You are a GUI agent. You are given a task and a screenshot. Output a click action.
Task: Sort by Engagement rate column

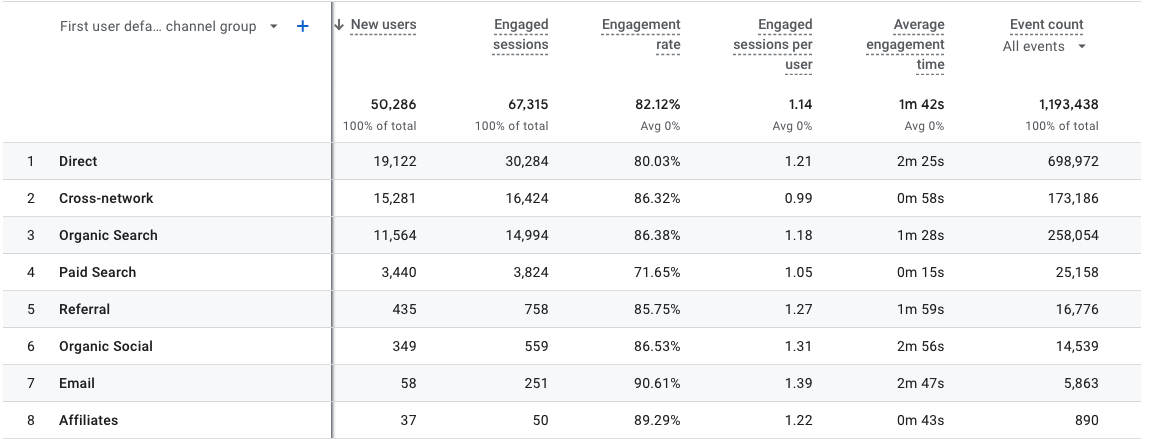pos(640,34)
